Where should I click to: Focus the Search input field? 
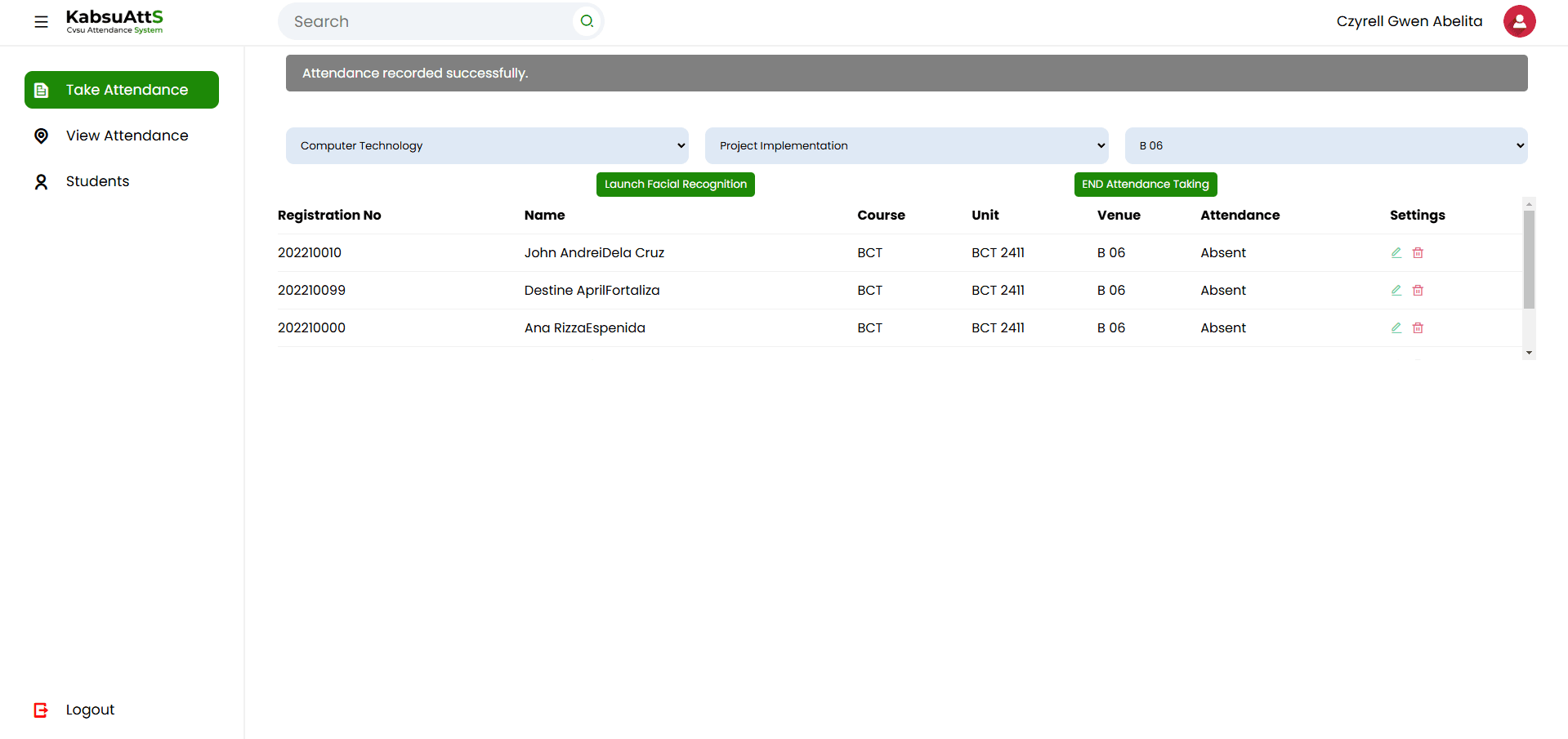pyautogui.click(x=429, y=22)
